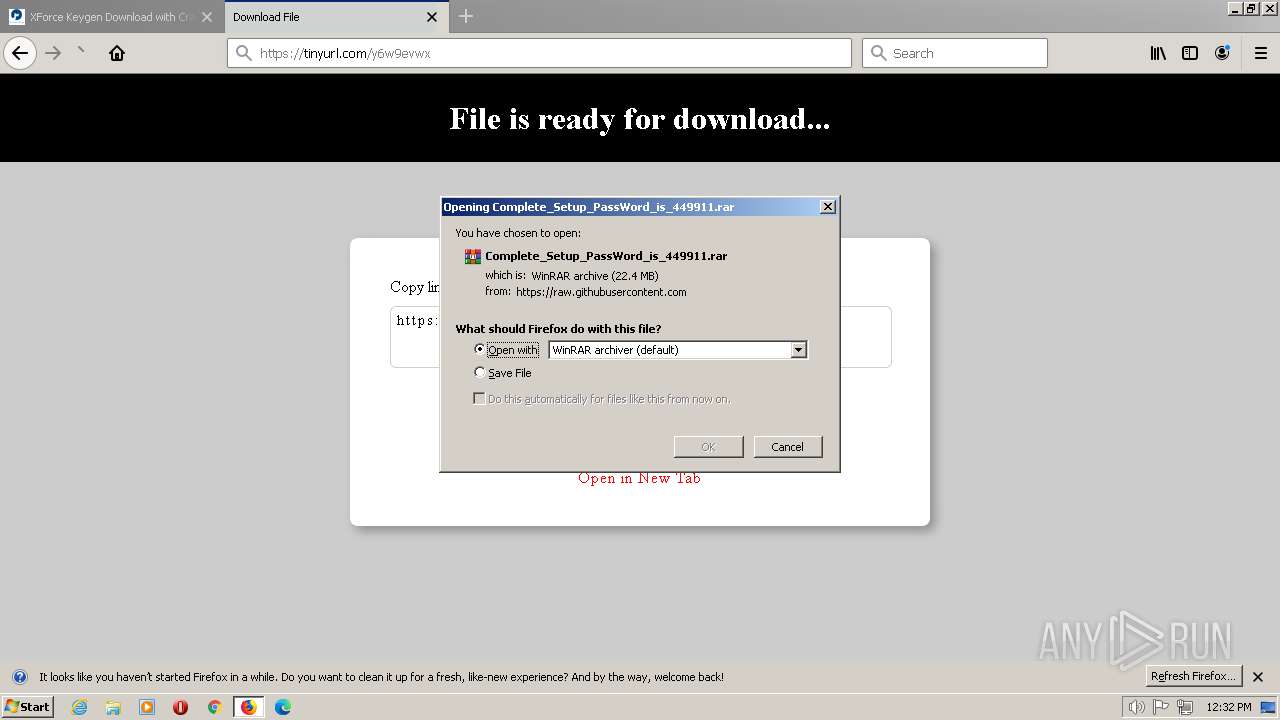
Task: Go back with the Firefox back arrow
Action: pos(20,53)
